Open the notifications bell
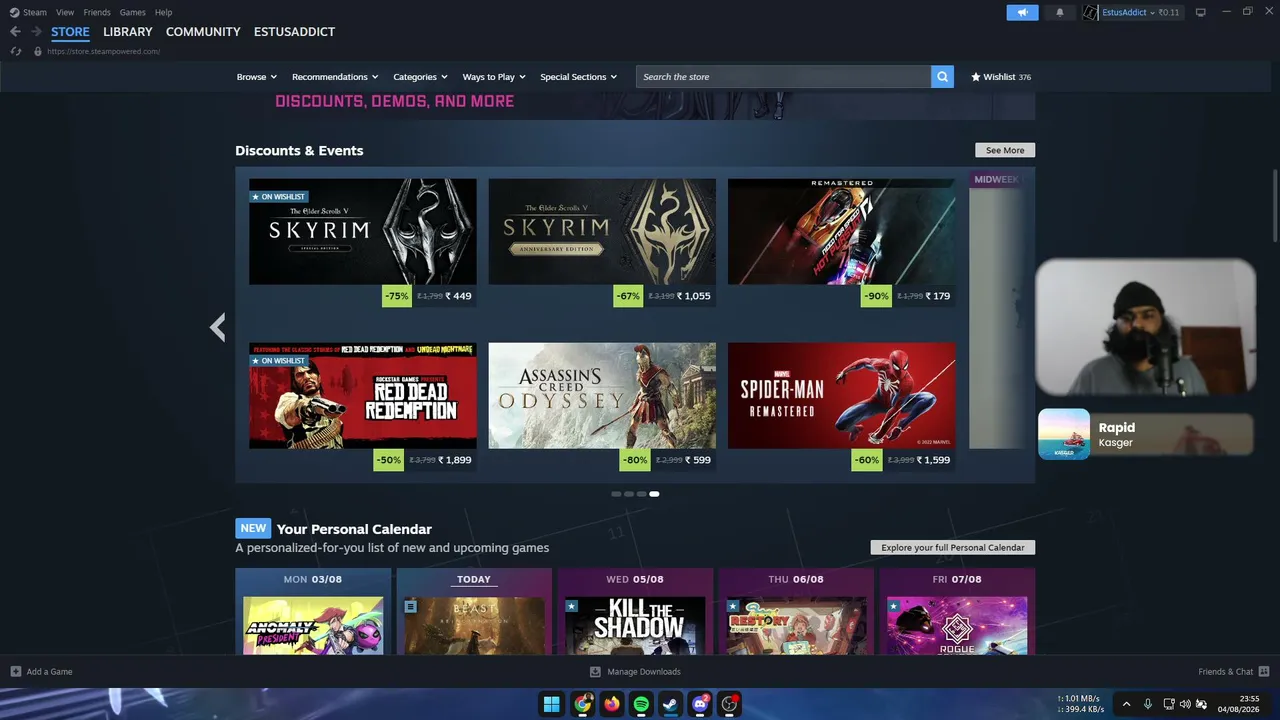 tap(1060, 12)
